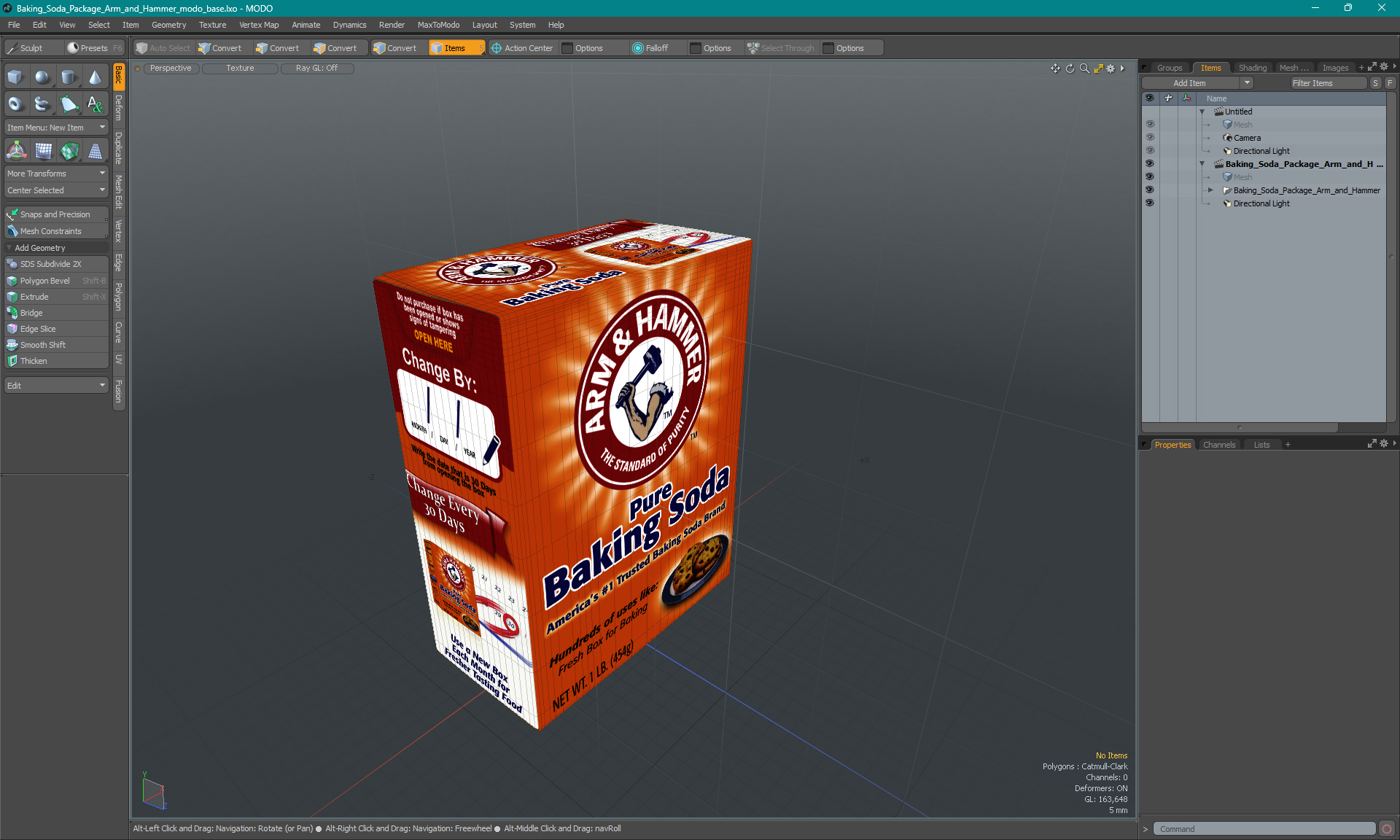Open Items panel settings gear

[x=1383, y=67]
